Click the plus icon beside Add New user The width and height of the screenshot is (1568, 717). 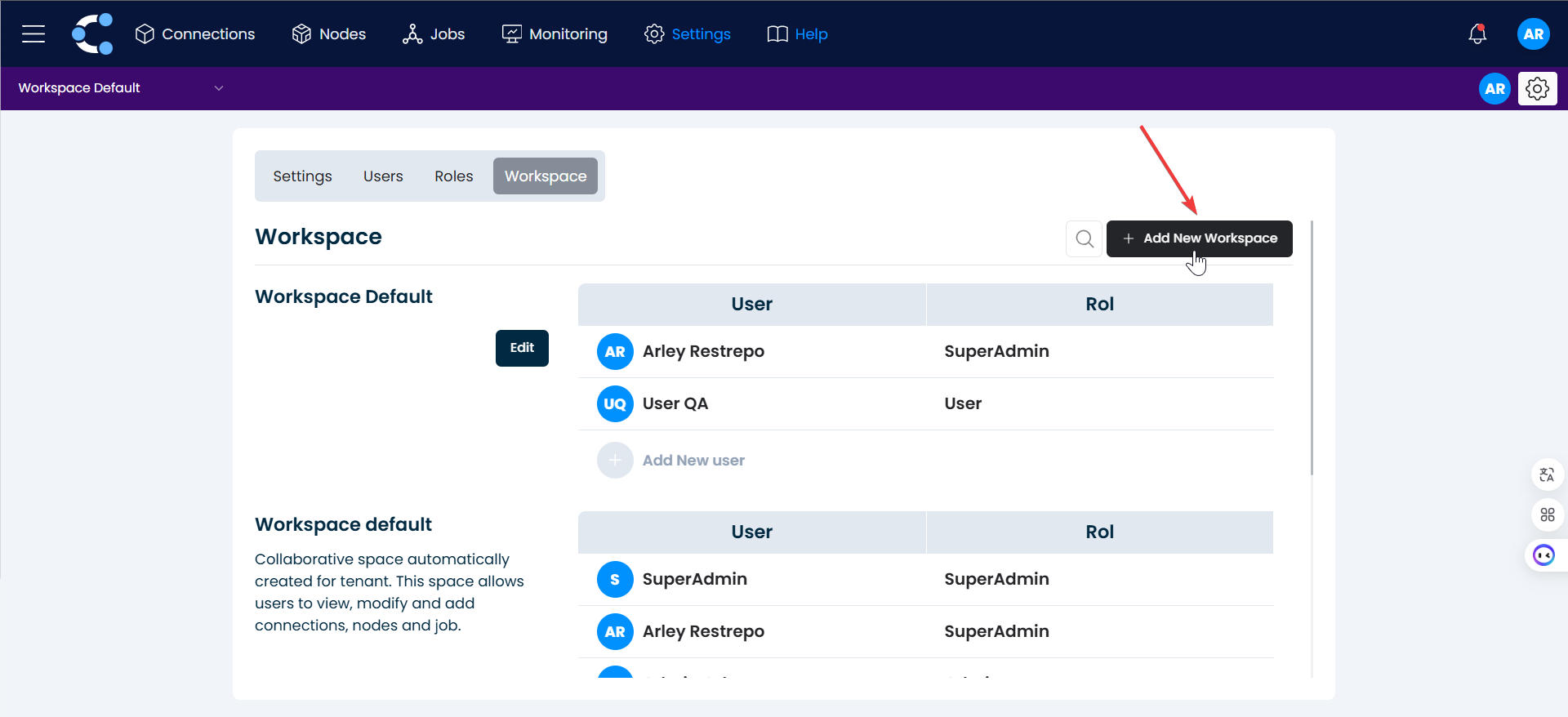point(615,461)
